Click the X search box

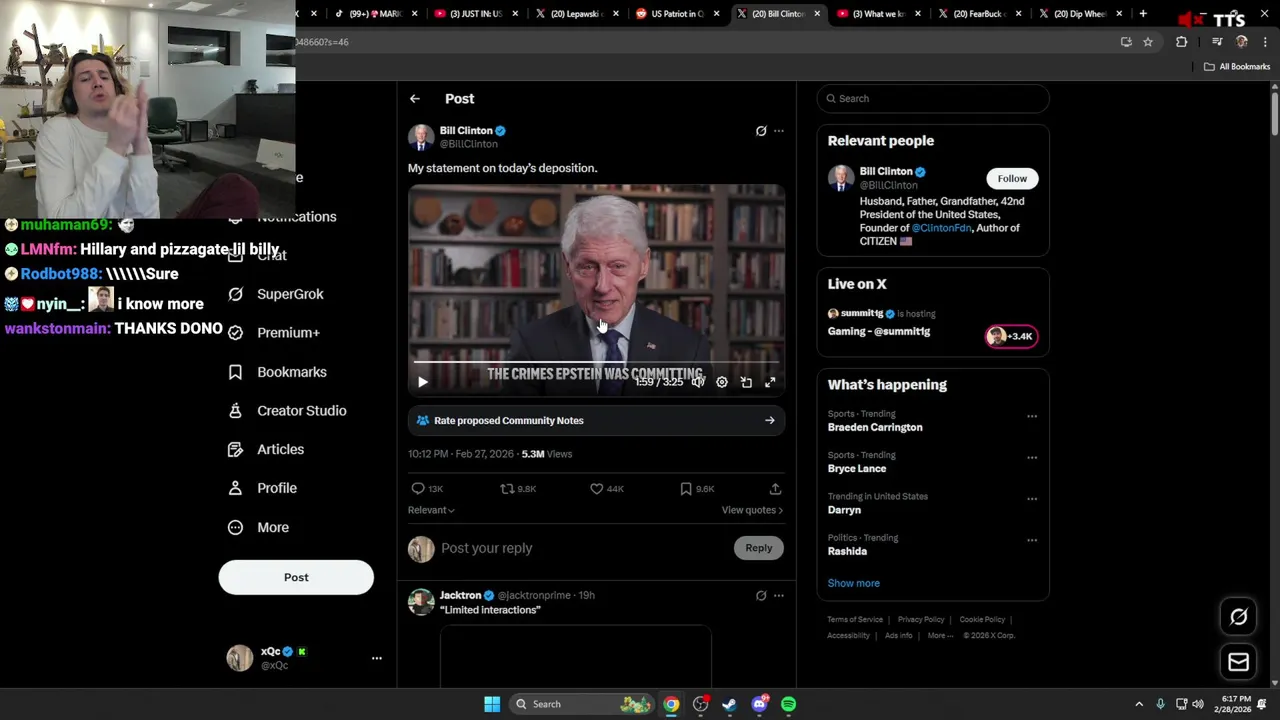[x=933, y=98]
